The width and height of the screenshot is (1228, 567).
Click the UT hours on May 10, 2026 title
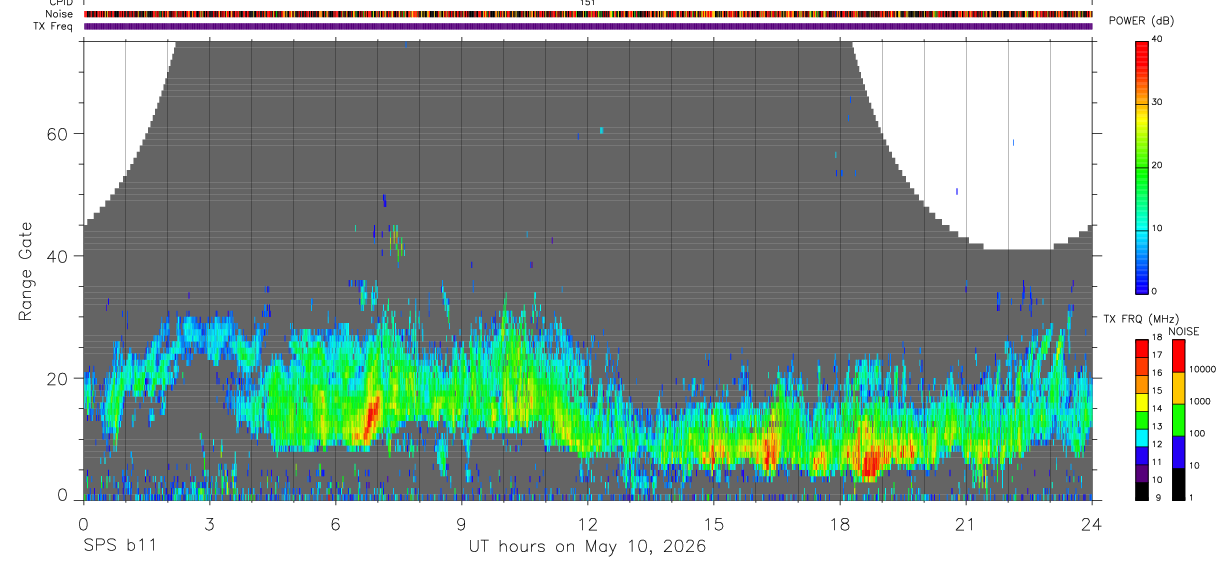tap(587, 547)
